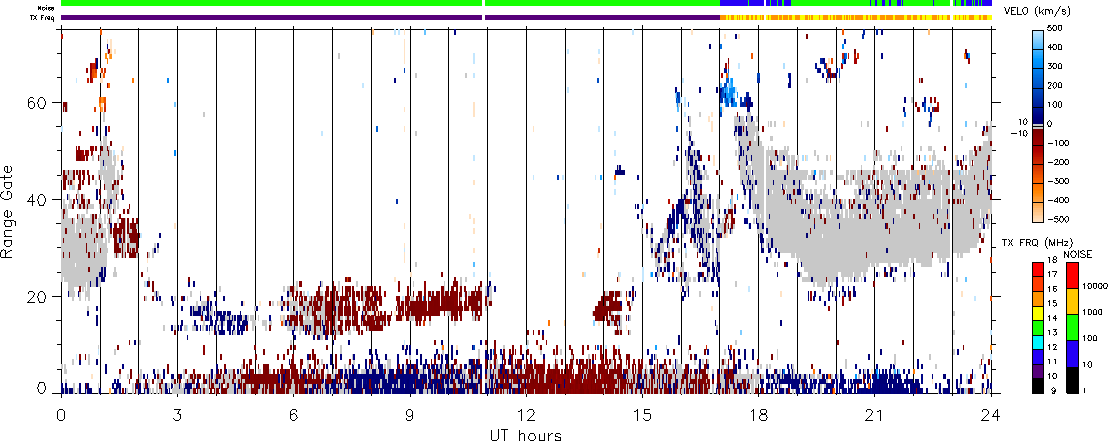The image size is (1108, 441).
Task: Click x-axis tick label "6"
Action: pos(293,416)
